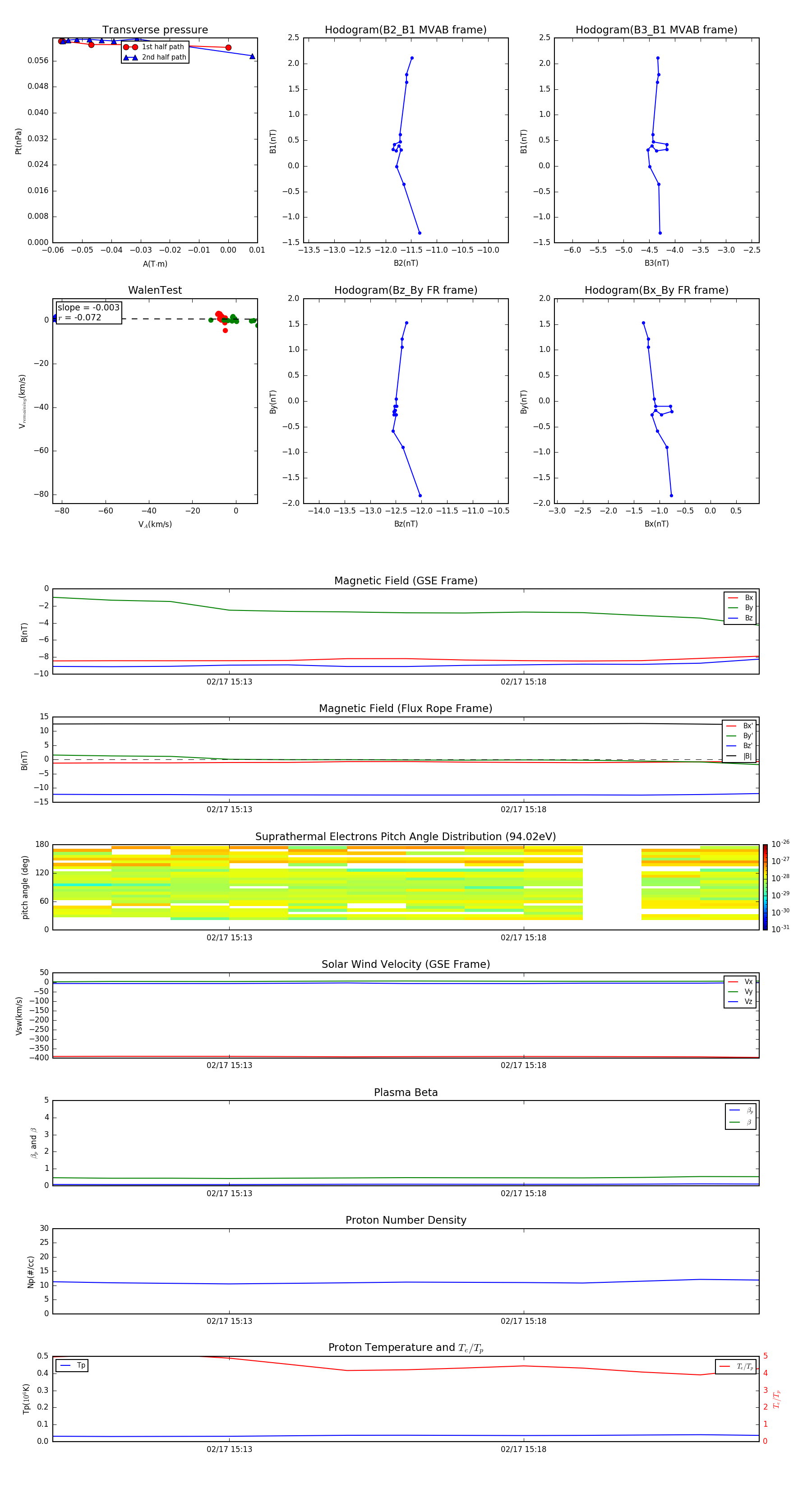Click the pitch angle color scale bar
812x1489 pixels.
pyautogui.click(x=765, y=887)
